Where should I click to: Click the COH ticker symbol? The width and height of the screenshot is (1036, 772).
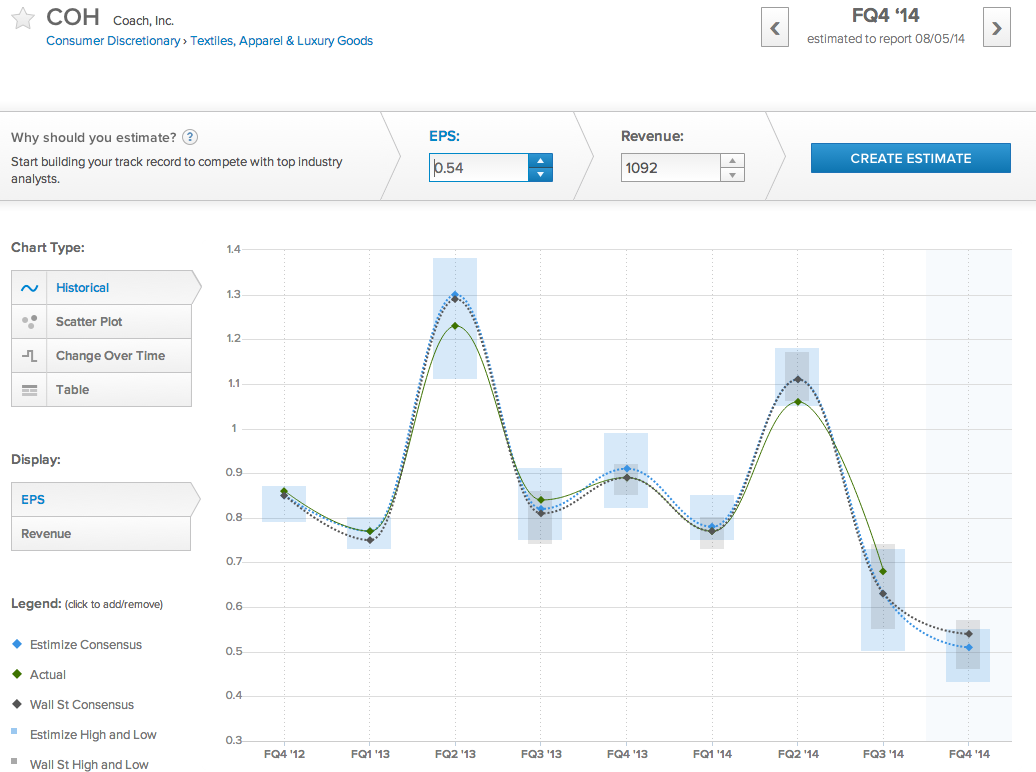[73, 17]
